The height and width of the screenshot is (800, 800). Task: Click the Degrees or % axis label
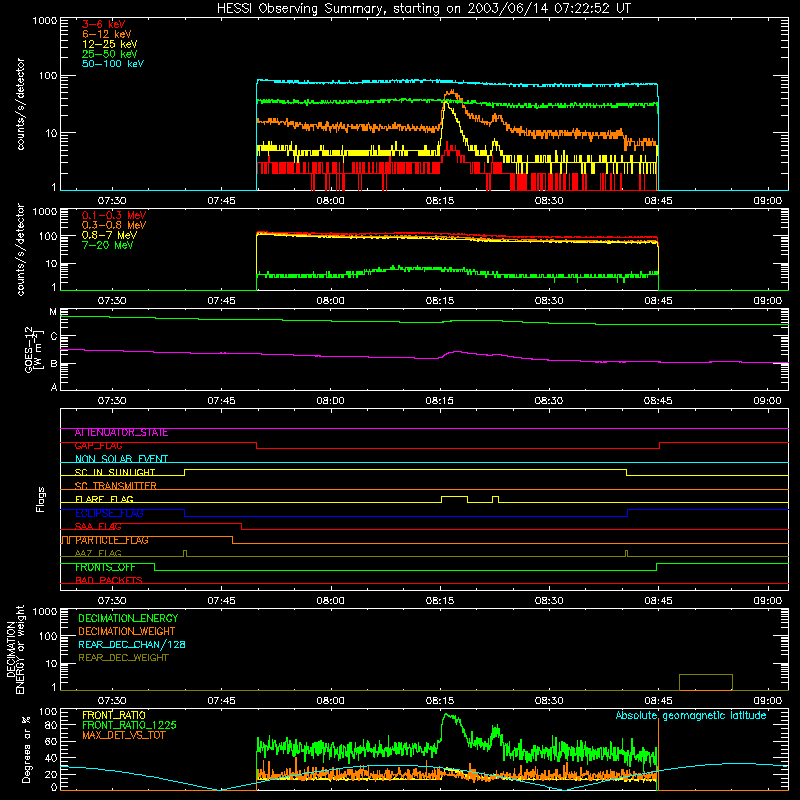26,750
